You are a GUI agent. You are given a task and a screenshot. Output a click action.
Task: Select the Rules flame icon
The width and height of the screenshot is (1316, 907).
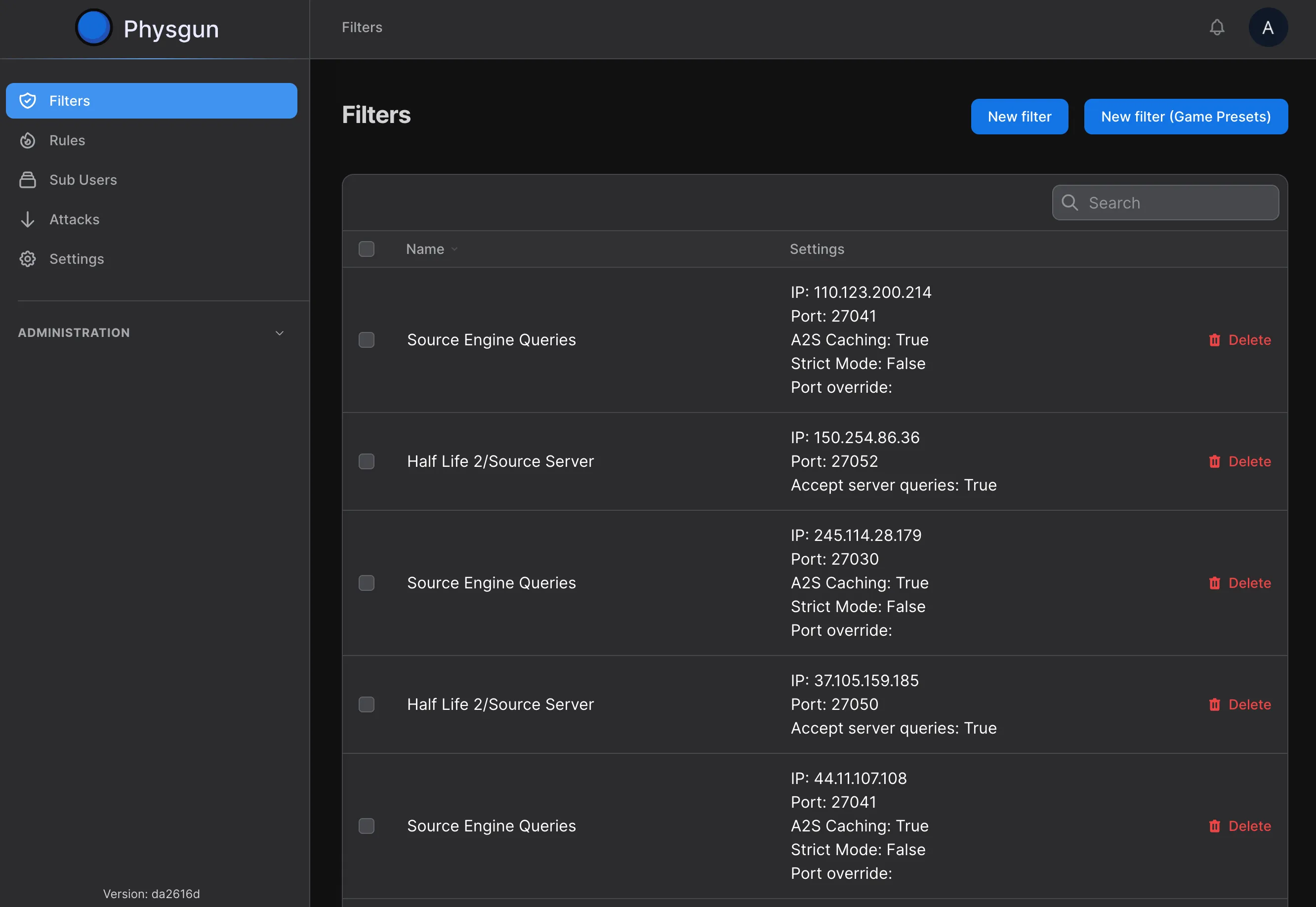click(x=28, y=140)
